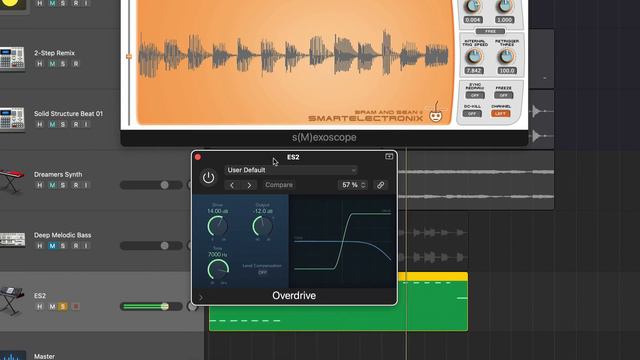
Task: Select the Master track name
Action: pyautogui.click(x=44, y=356)
